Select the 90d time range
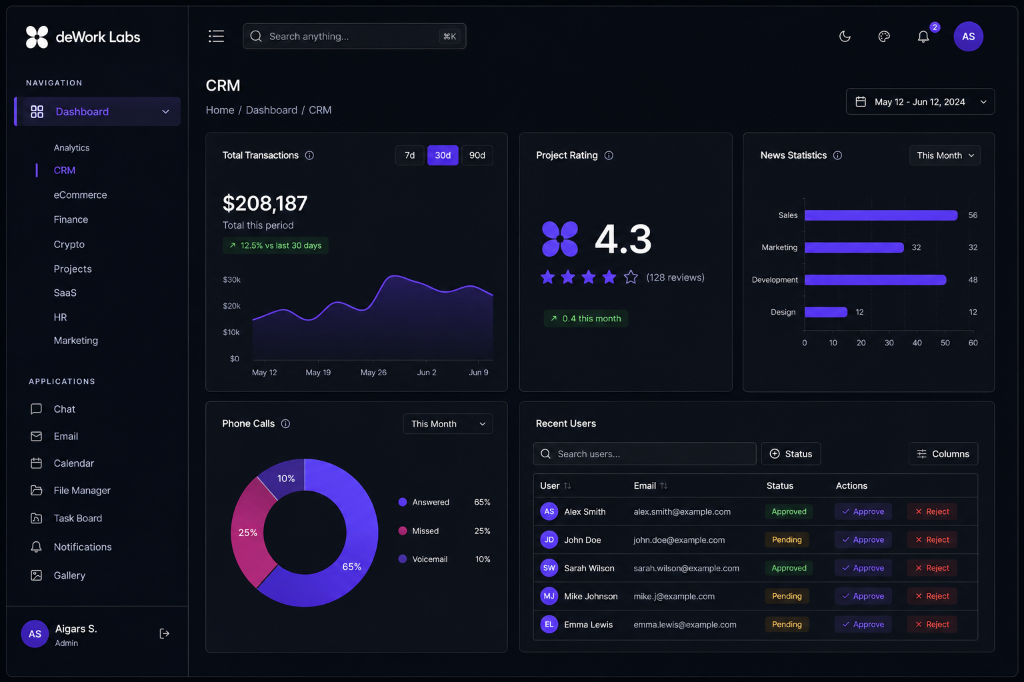This screenshot has height=682, width=1024. pyautogui.click(x=477, y=155)
